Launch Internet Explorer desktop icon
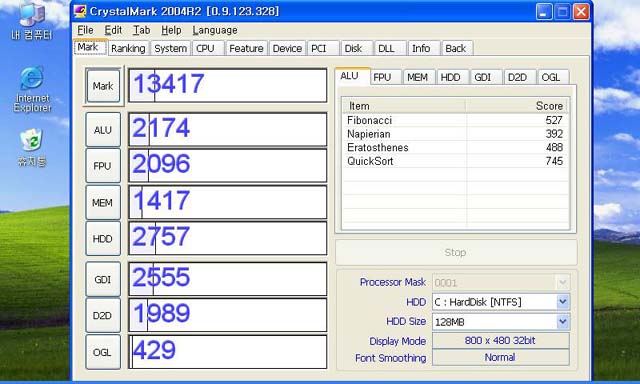The height and width of the screenshot is (384, 640). [32, 89]
